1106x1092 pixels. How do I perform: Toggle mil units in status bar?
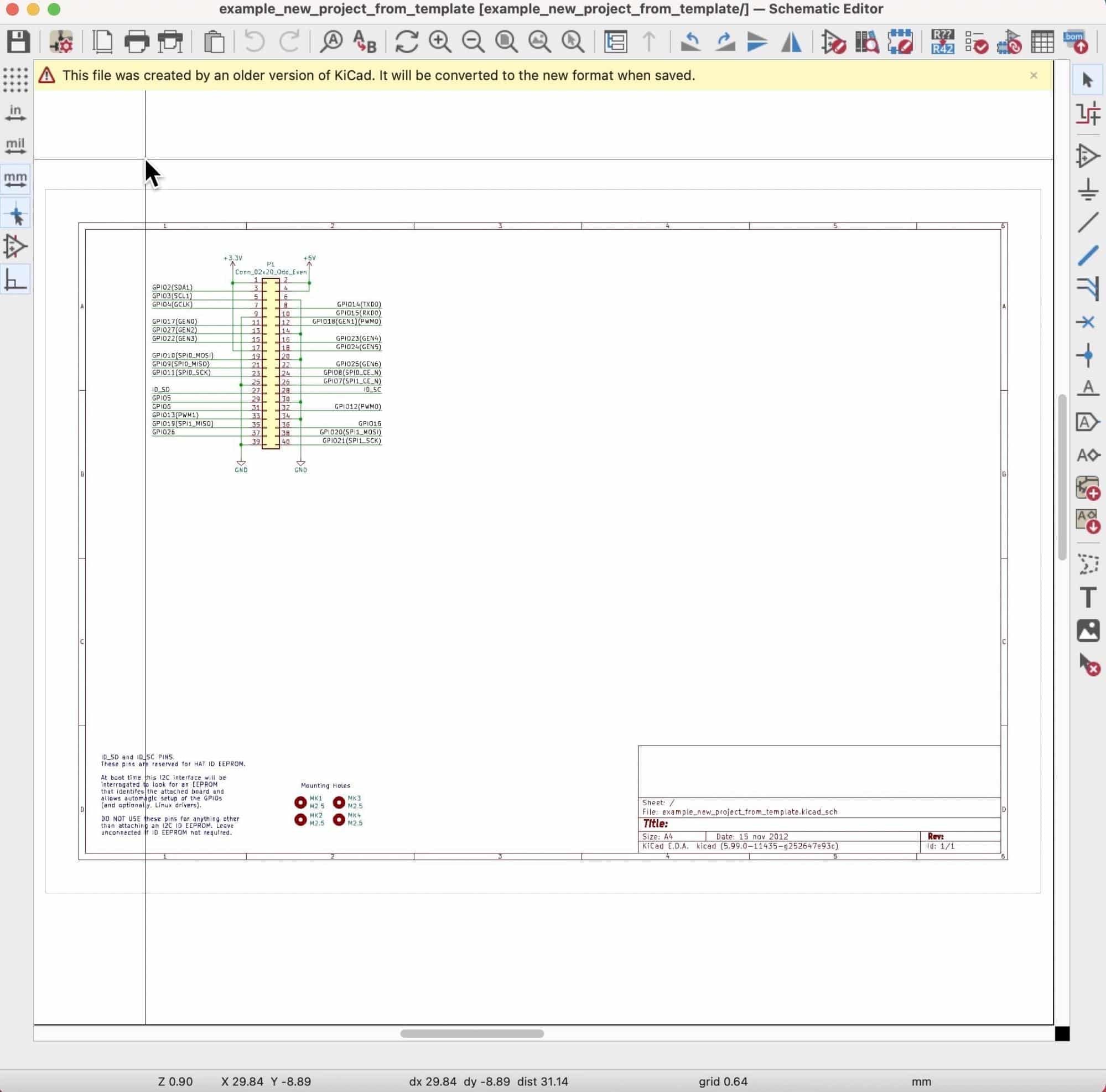(x=15, y=145)
